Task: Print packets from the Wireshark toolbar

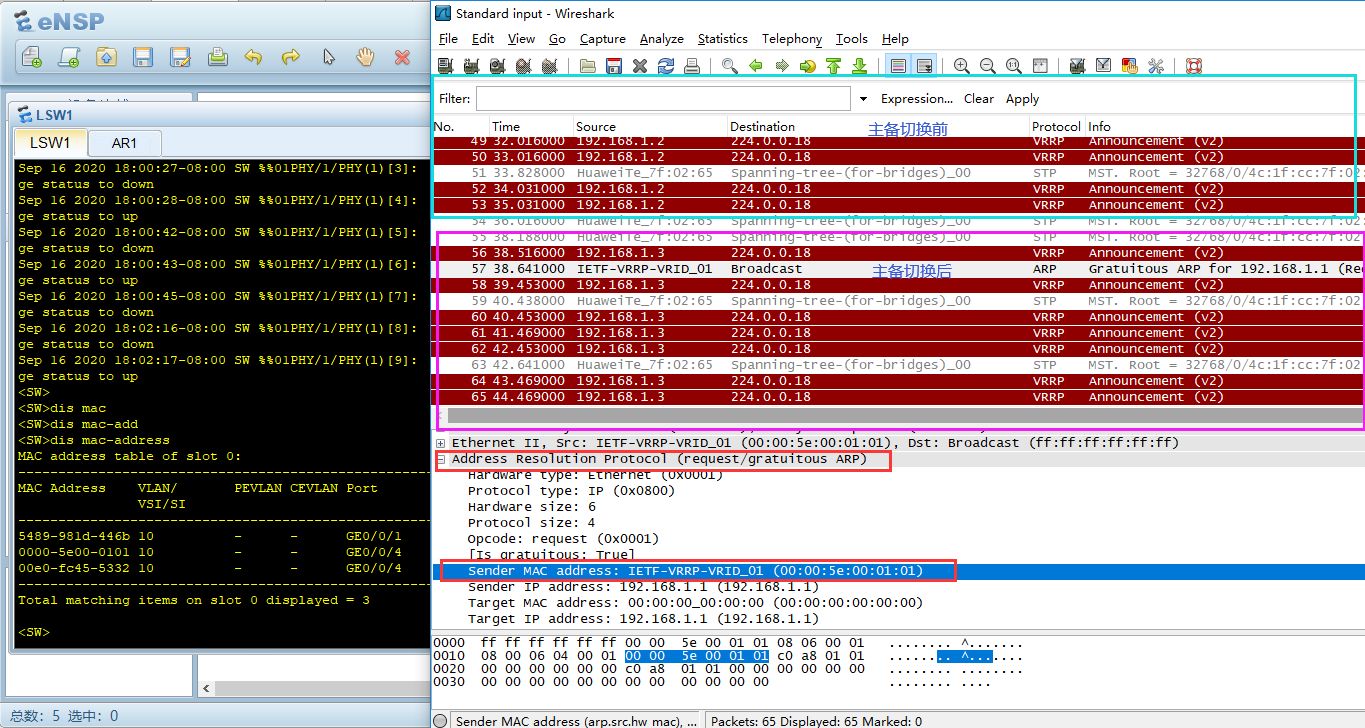Action: tap(692, 66)
